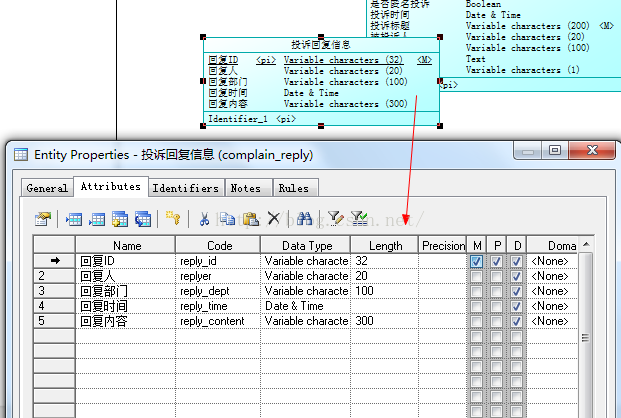Viewport: 621px width, 418px height.
Task: Click the Entity Properties window title icon
Action: click(21, 154)
